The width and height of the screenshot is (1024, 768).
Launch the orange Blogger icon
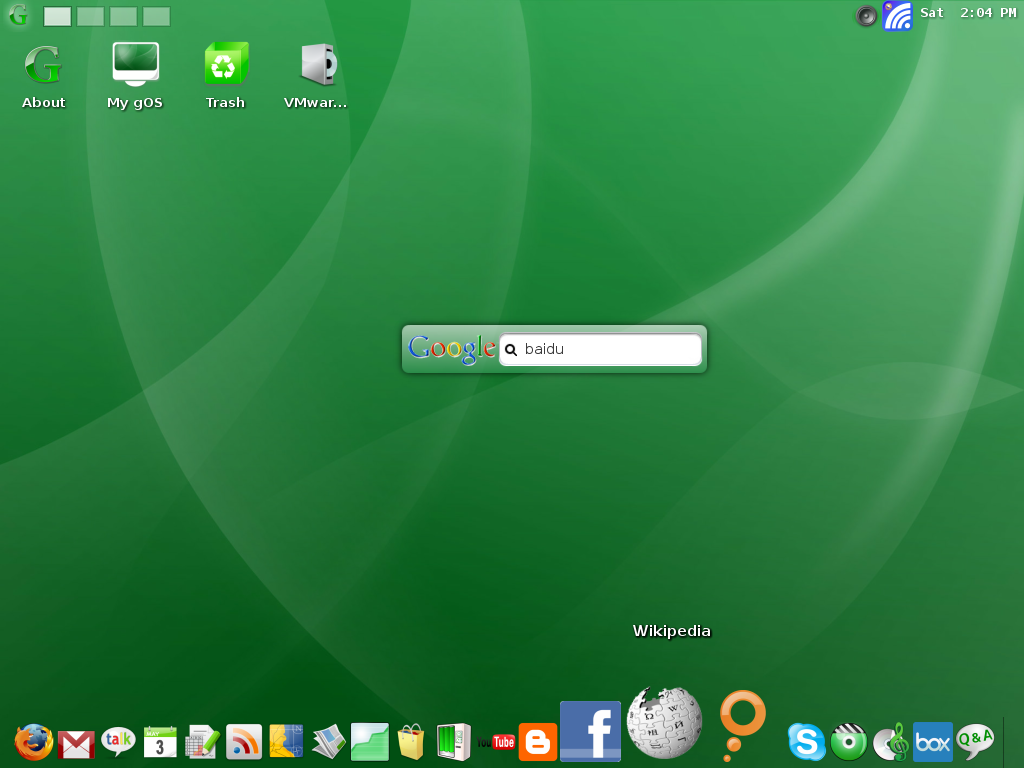[x=538, y=742]
